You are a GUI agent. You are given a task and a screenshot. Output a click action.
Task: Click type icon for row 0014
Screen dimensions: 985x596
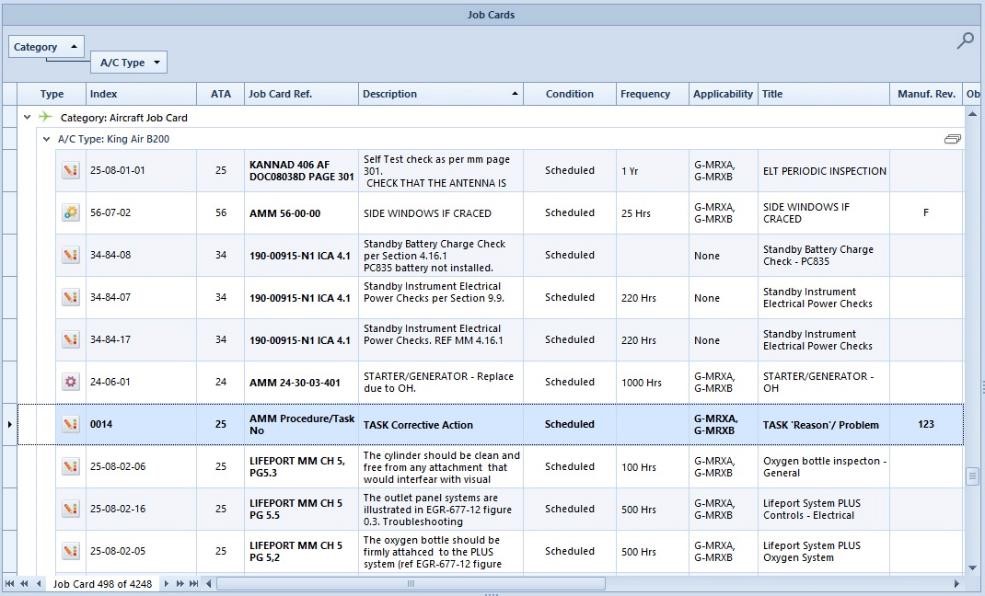tap(71, 425)
